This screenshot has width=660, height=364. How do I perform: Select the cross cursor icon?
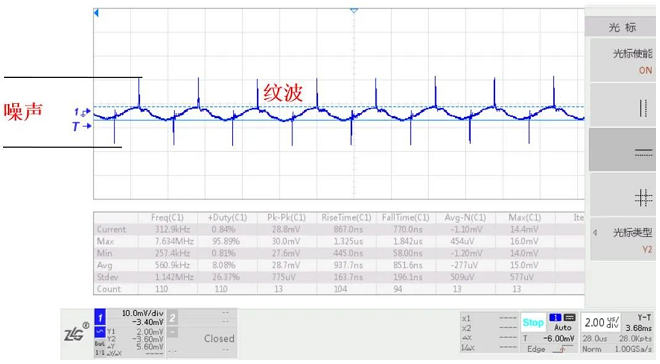tap(643, 197)
